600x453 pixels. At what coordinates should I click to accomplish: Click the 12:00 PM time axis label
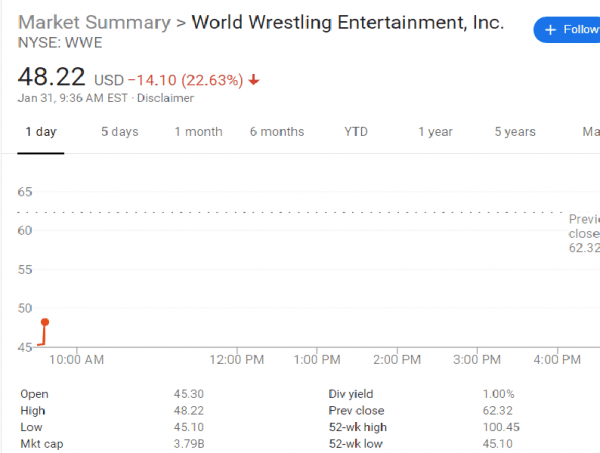coord(238,359)
